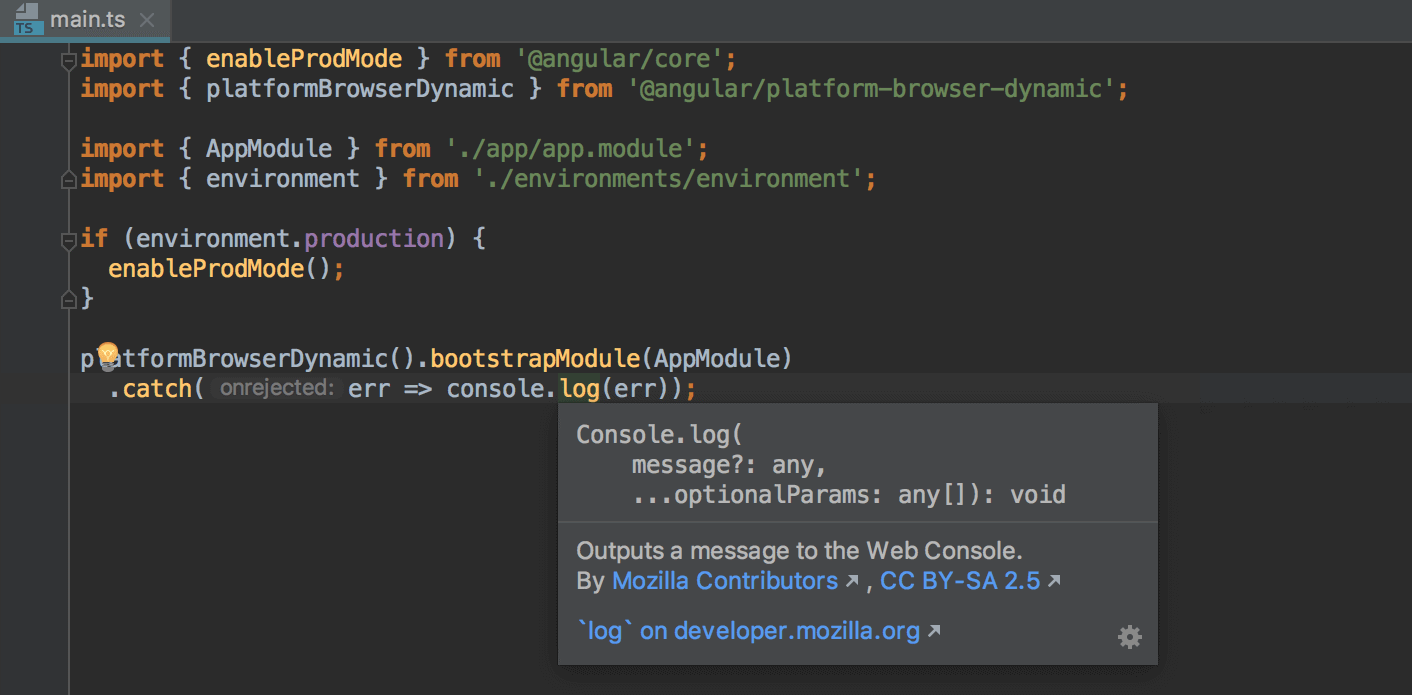
Task: Click bootstrapModule in the code
Action: coord(535,358)
